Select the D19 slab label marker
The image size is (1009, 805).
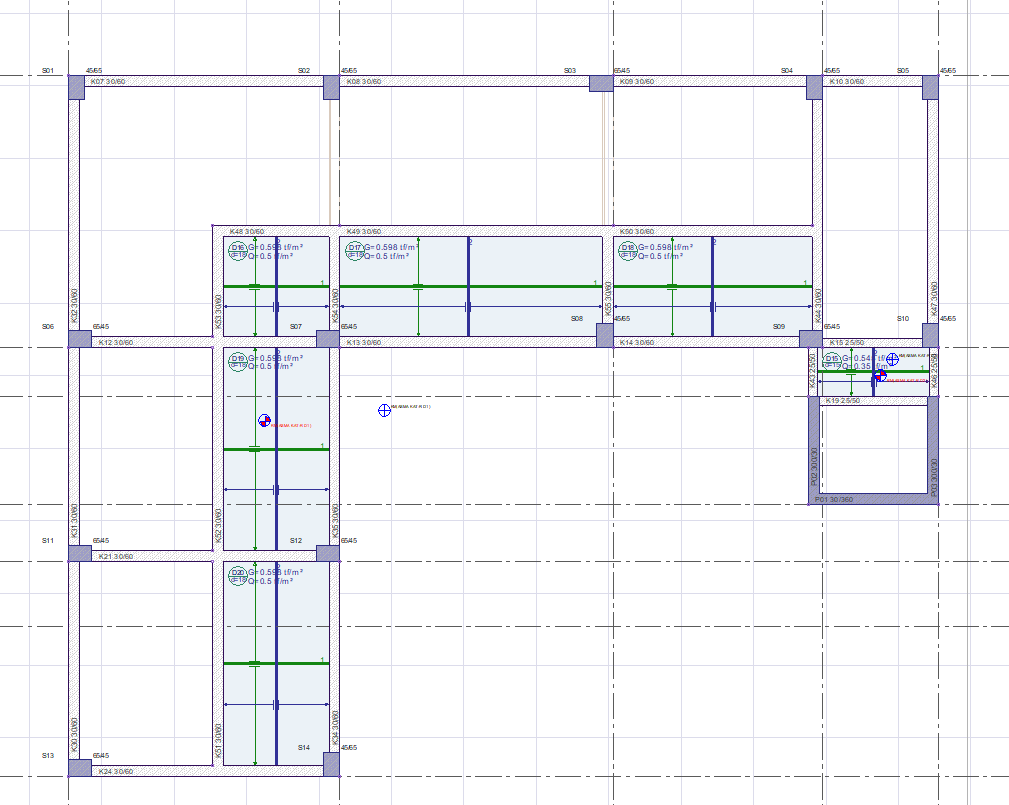point(238,358)
